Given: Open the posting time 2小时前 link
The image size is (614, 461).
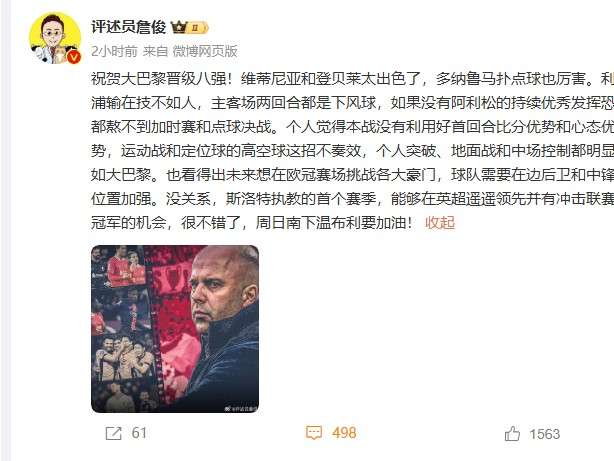Looking at the screenshot, I should pos(114,51).
